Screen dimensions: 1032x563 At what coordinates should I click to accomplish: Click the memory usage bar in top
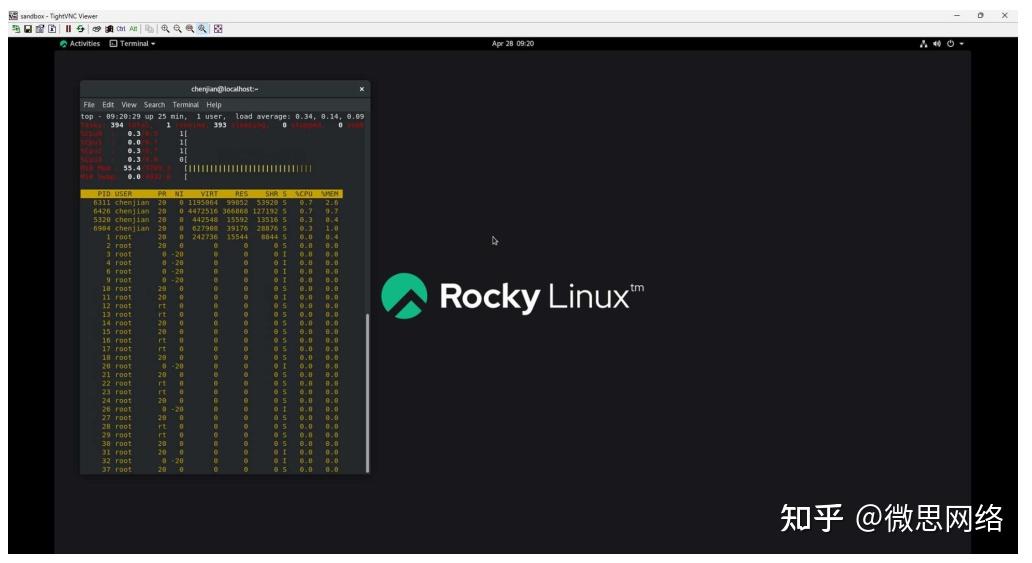249,169
